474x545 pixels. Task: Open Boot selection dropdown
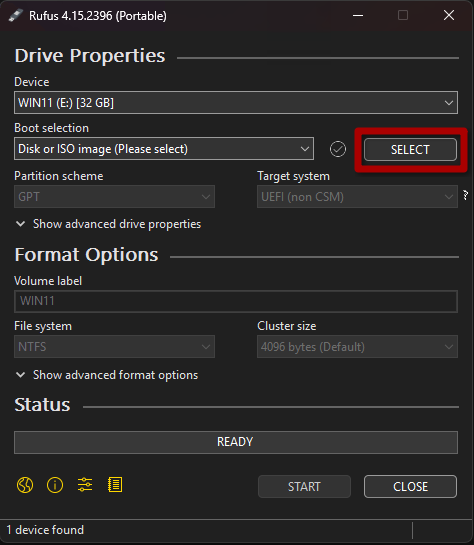pyautogui.click(x=164, y=149)
